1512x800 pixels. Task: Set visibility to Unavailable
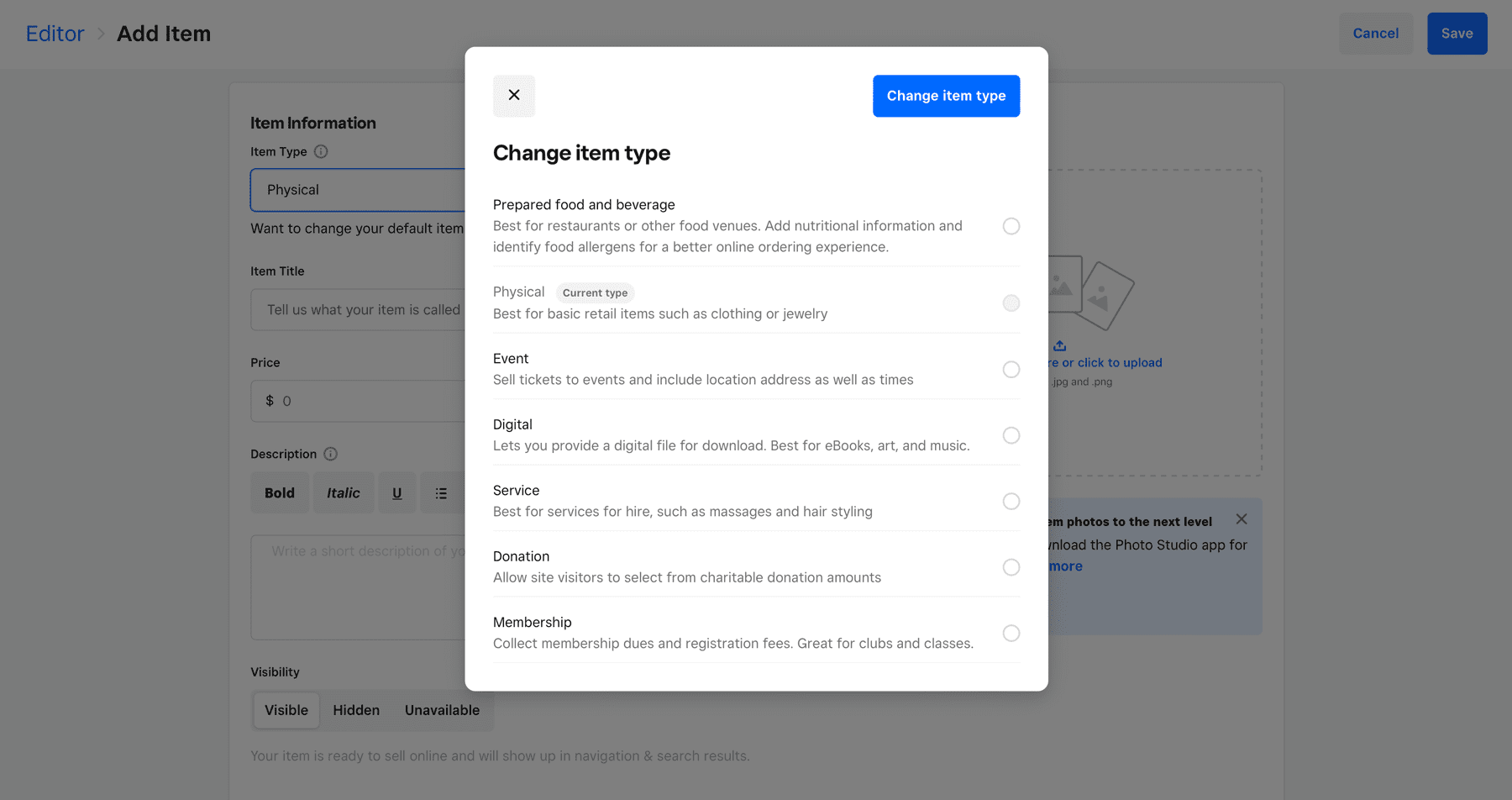(442, 710)
